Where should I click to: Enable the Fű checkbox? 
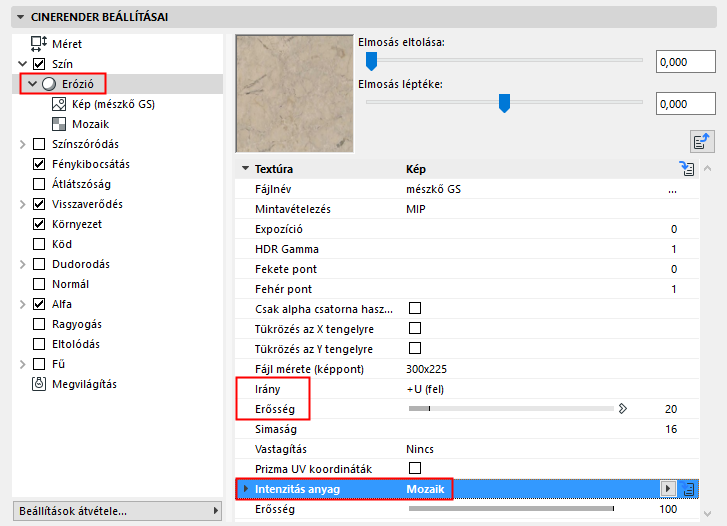tap(39, 364)
